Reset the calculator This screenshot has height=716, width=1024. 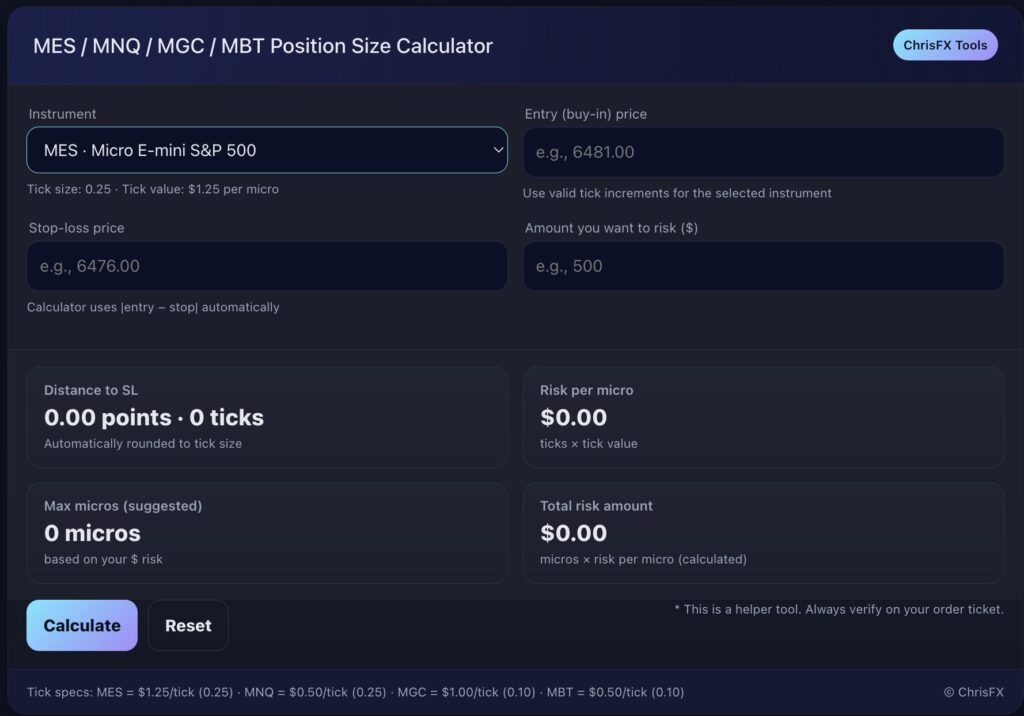pos(188,625)
